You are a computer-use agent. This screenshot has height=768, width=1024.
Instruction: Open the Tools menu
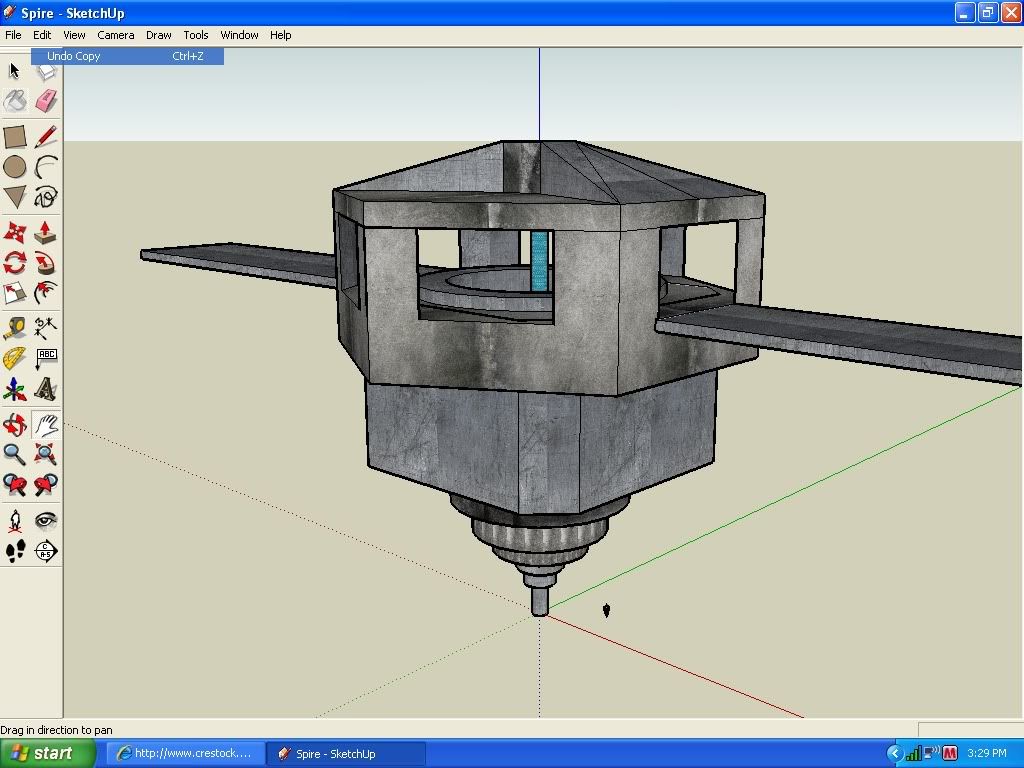tap(195, 35)
